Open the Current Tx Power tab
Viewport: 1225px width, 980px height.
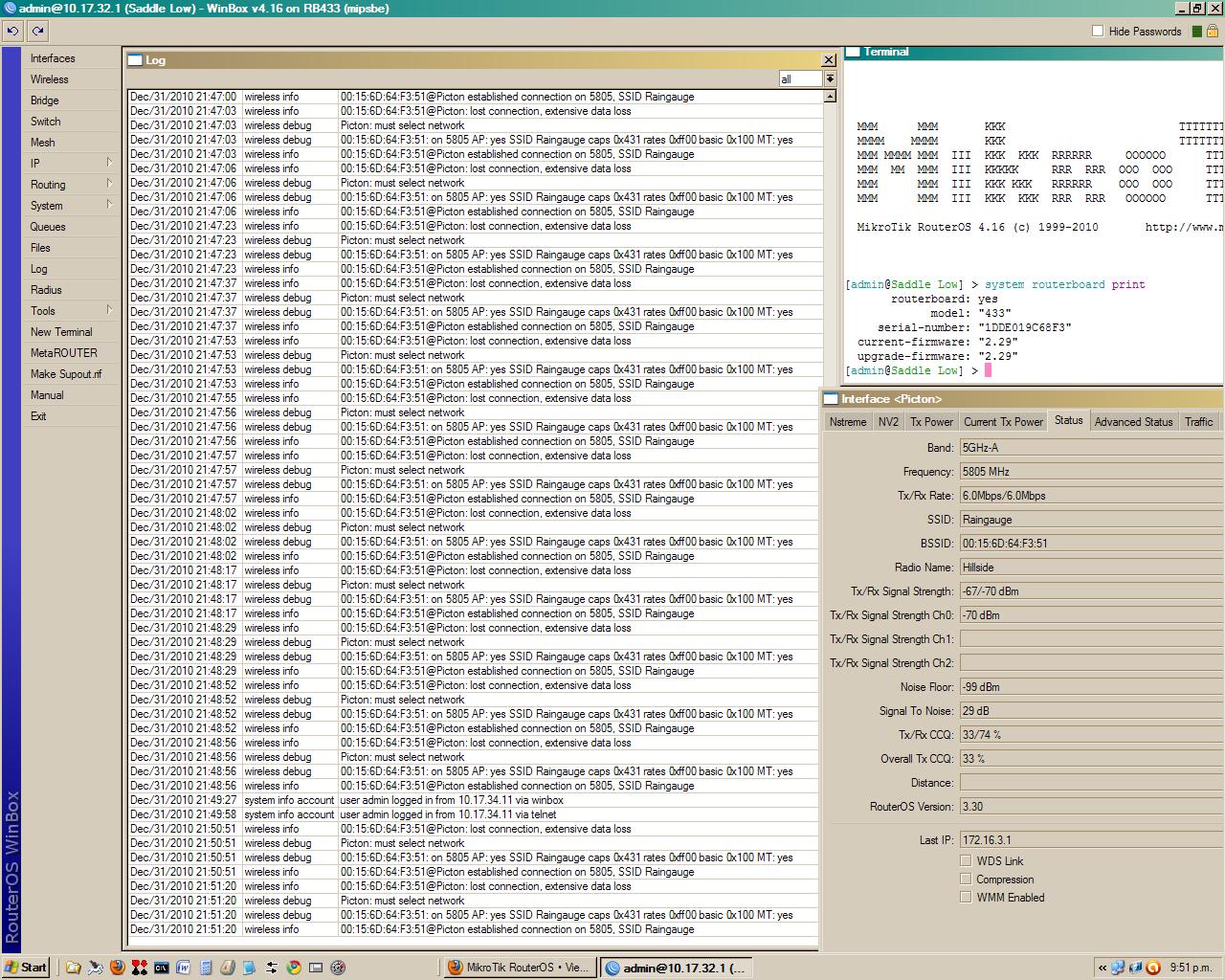click(1003, 422)
